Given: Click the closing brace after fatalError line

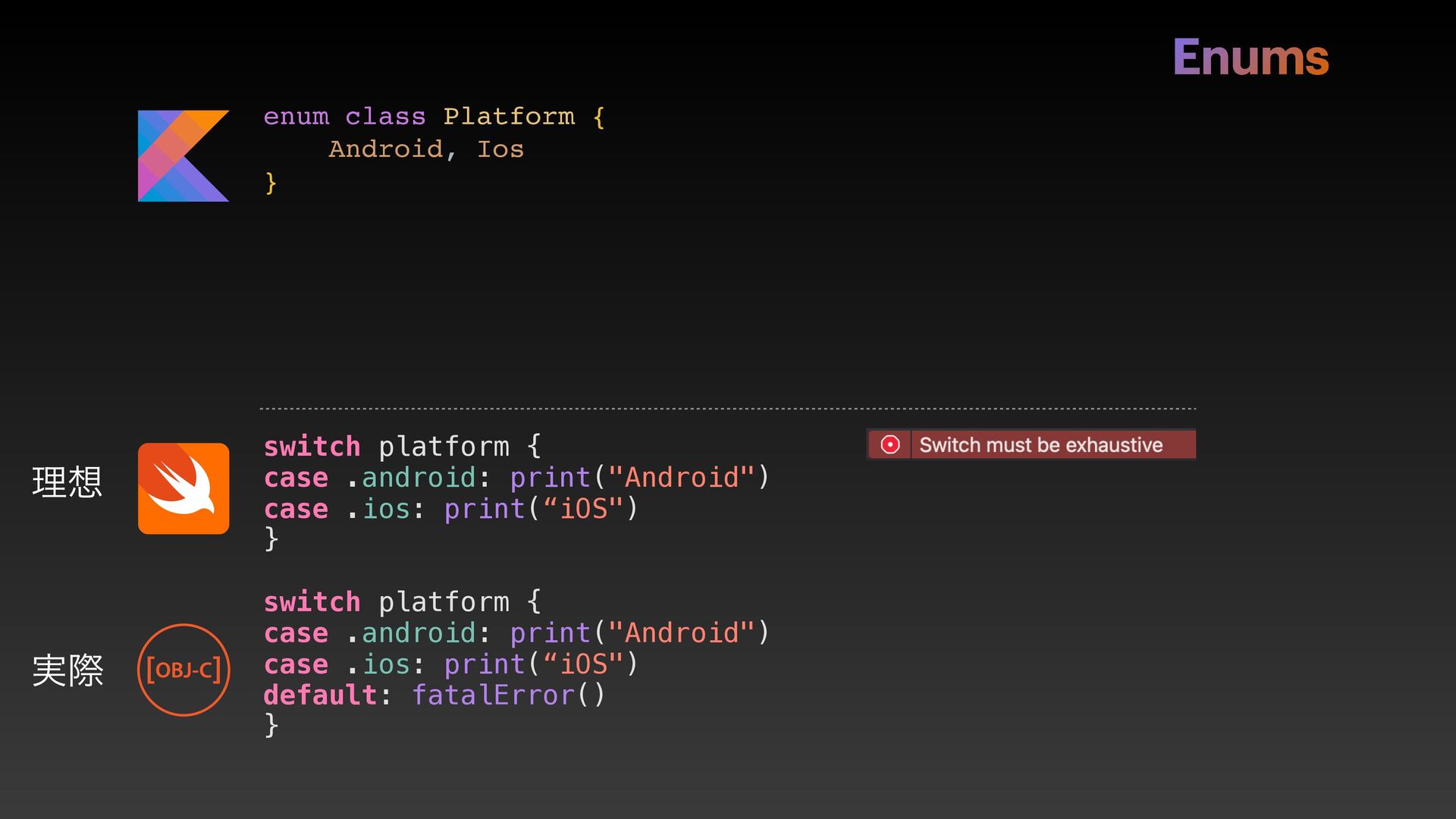Looking at the screenshot, I should pos(271,725).
